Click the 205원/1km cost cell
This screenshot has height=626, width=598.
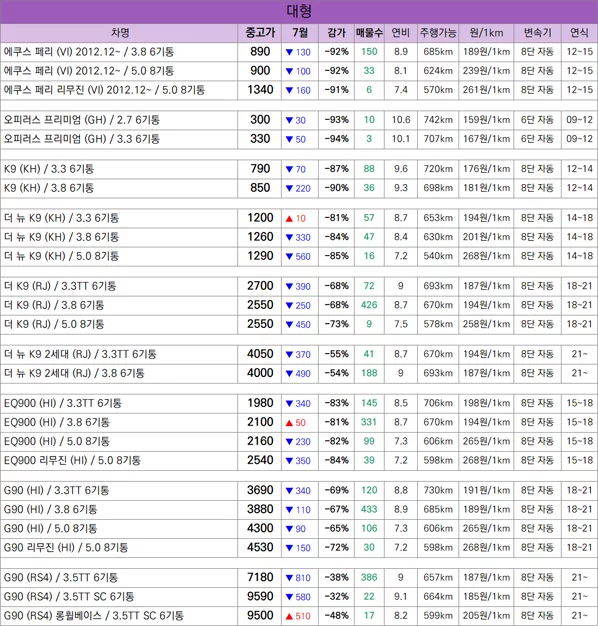(486, 616)
